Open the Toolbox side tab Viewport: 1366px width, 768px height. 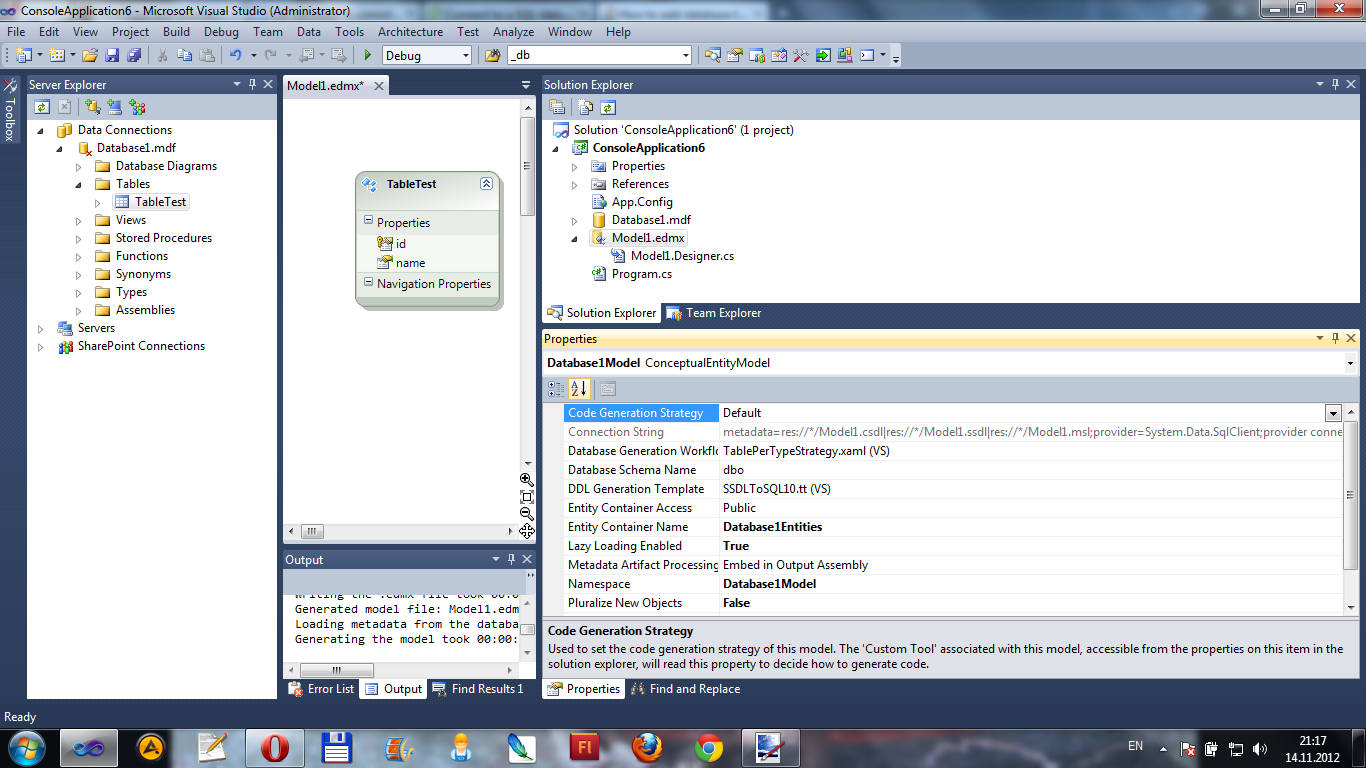point(10,110)
